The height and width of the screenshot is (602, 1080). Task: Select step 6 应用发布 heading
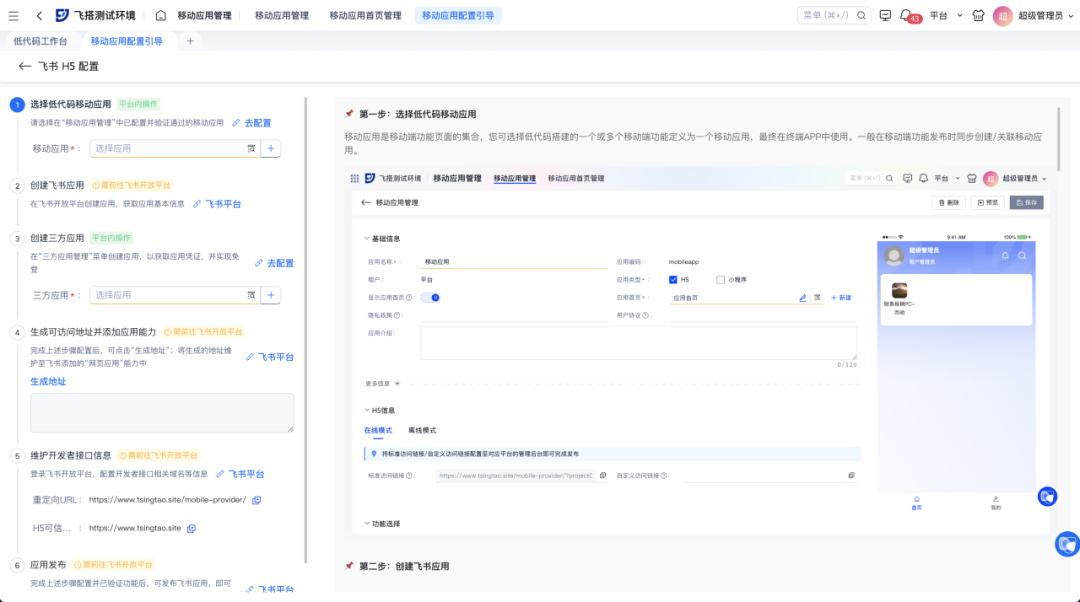tap(48, 565)
